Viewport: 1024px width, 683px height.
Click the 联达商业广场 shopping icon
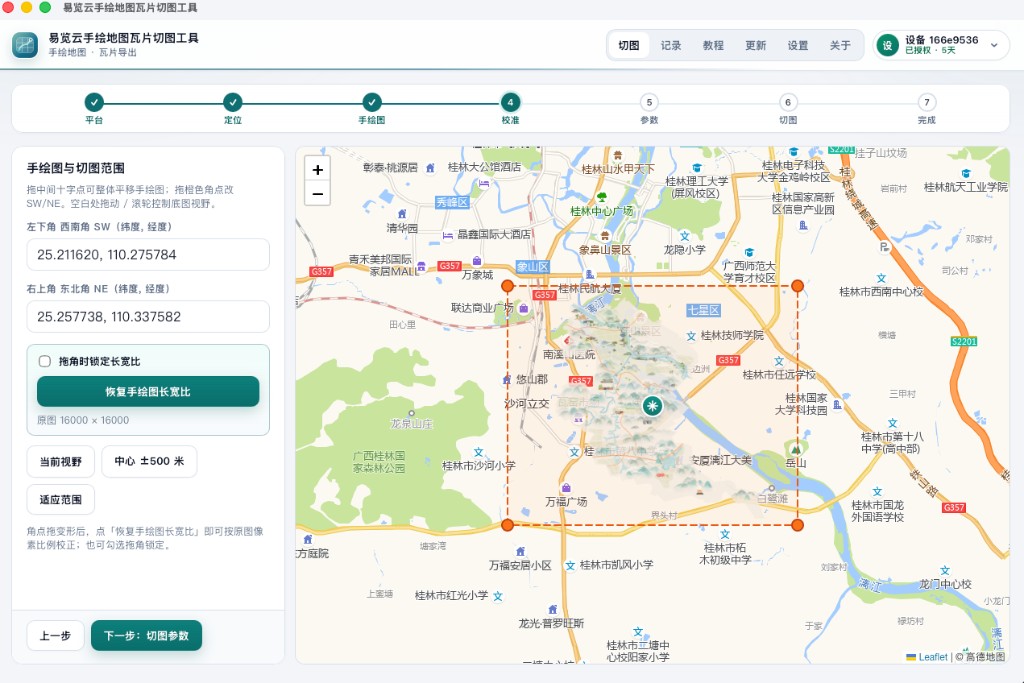point(523,308)
